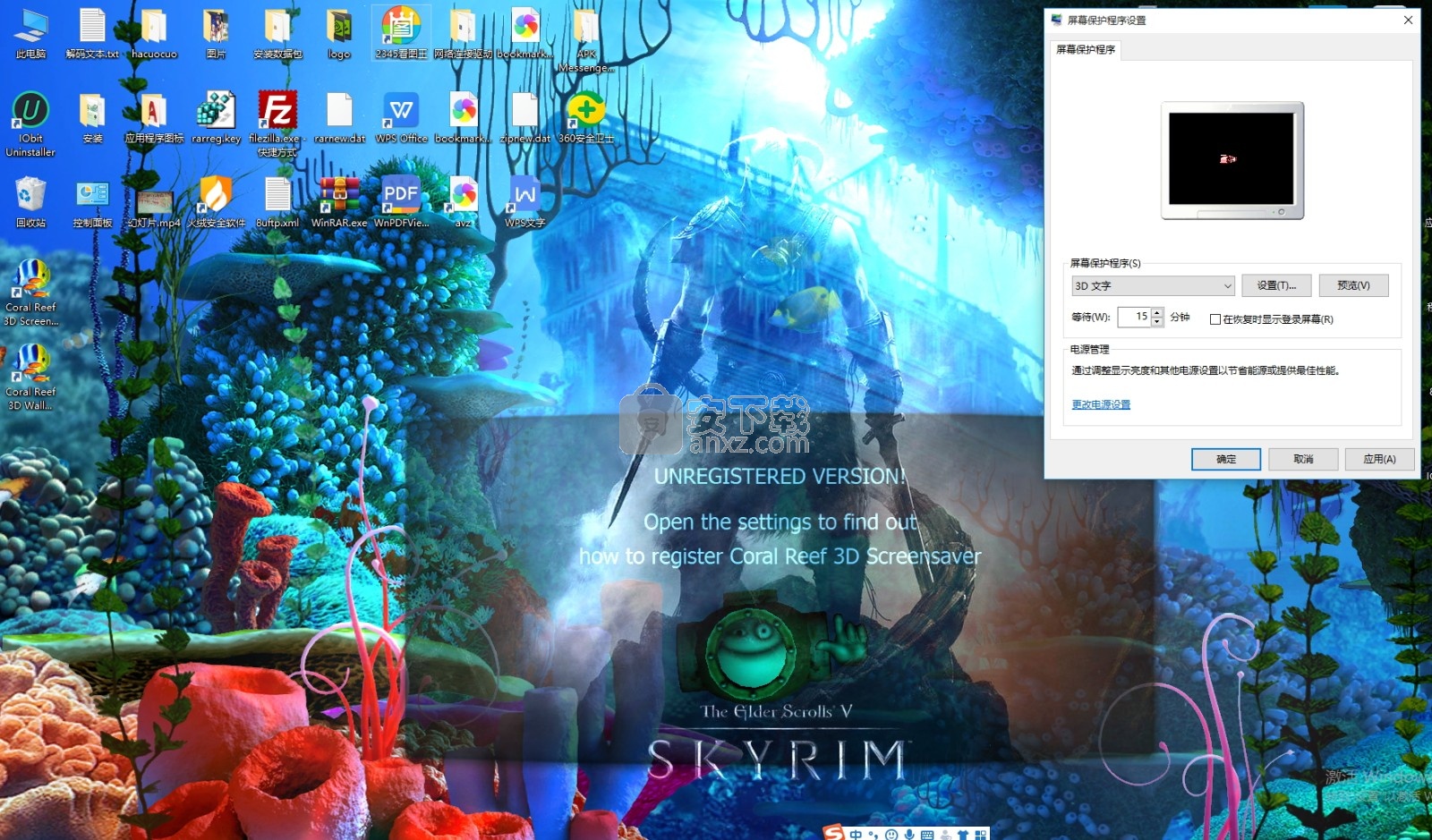Select the zipnew.dat file icon
1432x840 pixels.
(x=524, y=118)
